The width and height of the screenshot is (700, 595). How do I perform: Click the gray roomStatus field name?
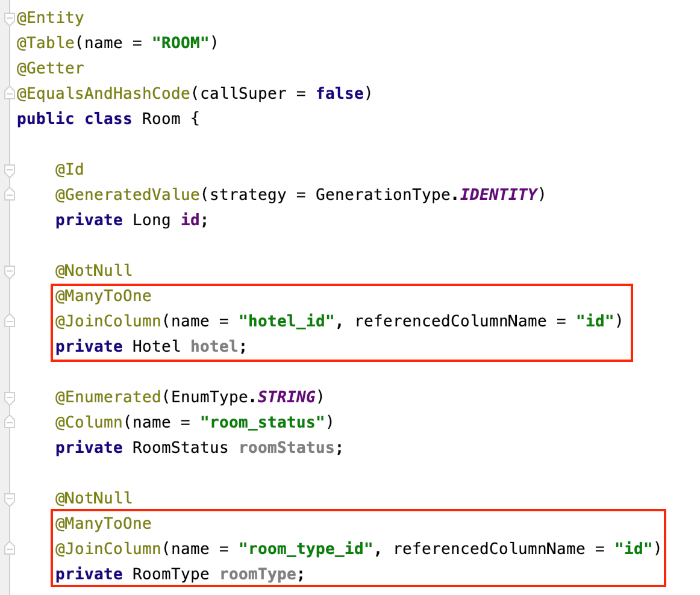287,448
